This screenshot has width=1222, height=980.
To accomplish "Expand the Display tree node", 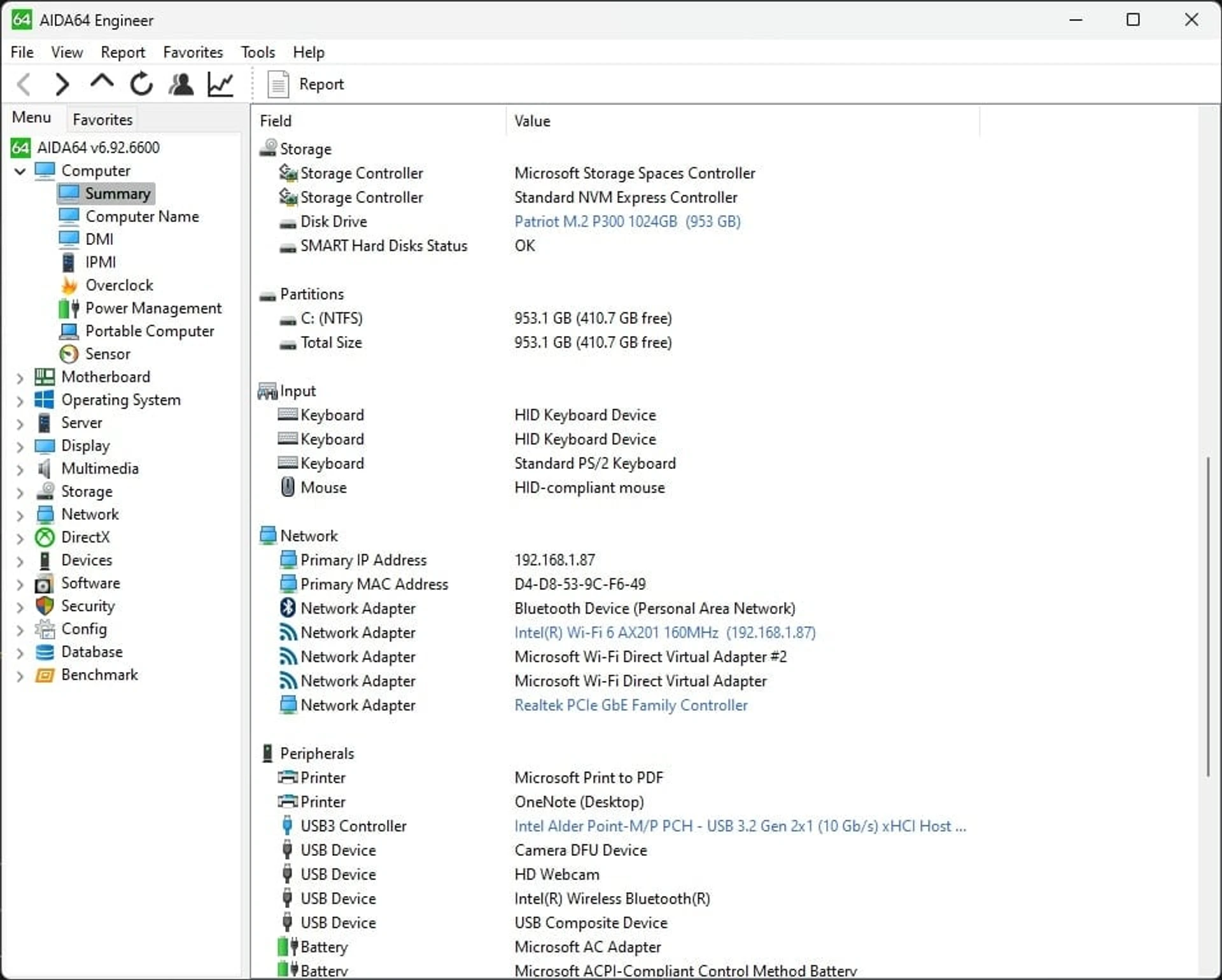I will pyautogui.click(x=20, y=447).
